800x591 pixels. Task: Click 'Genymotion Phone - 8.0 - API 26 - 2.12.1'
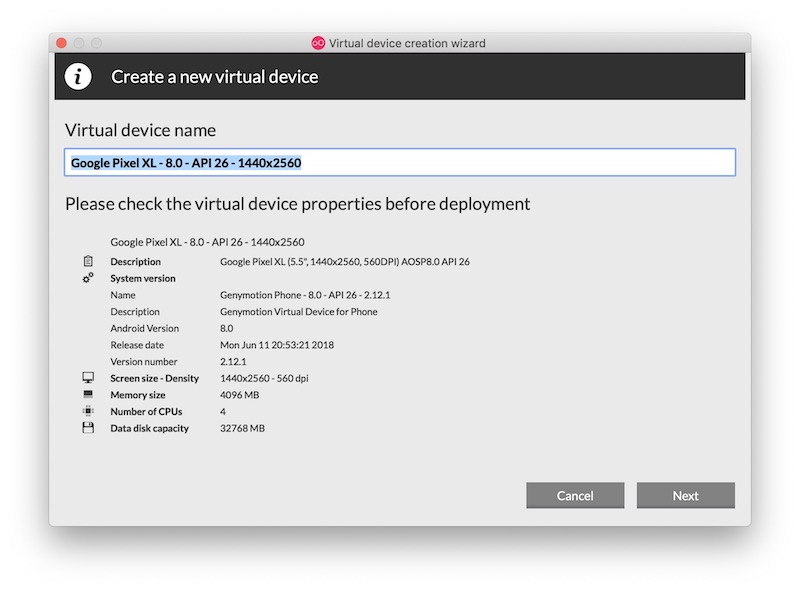point(305,295)
